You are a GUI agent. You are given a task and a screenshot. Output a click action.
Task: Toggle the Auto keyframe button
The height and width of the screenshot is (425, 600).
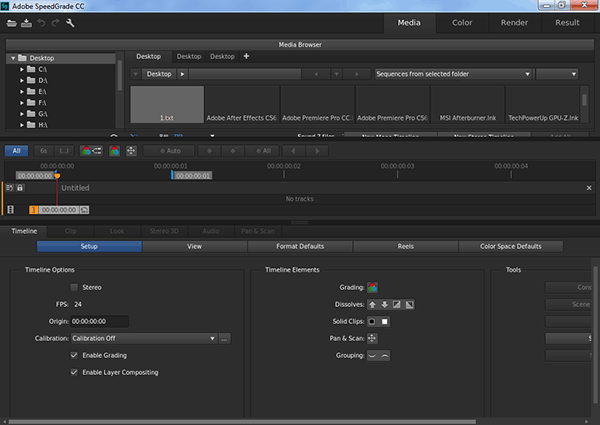click(170, 151)
